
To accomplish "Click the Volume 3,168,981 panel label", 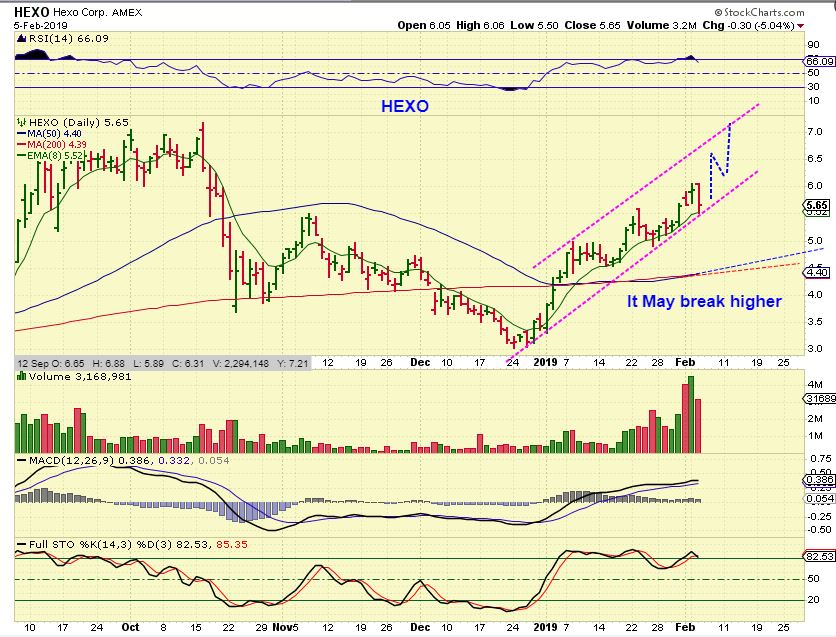I will click(x=79, y=376).
